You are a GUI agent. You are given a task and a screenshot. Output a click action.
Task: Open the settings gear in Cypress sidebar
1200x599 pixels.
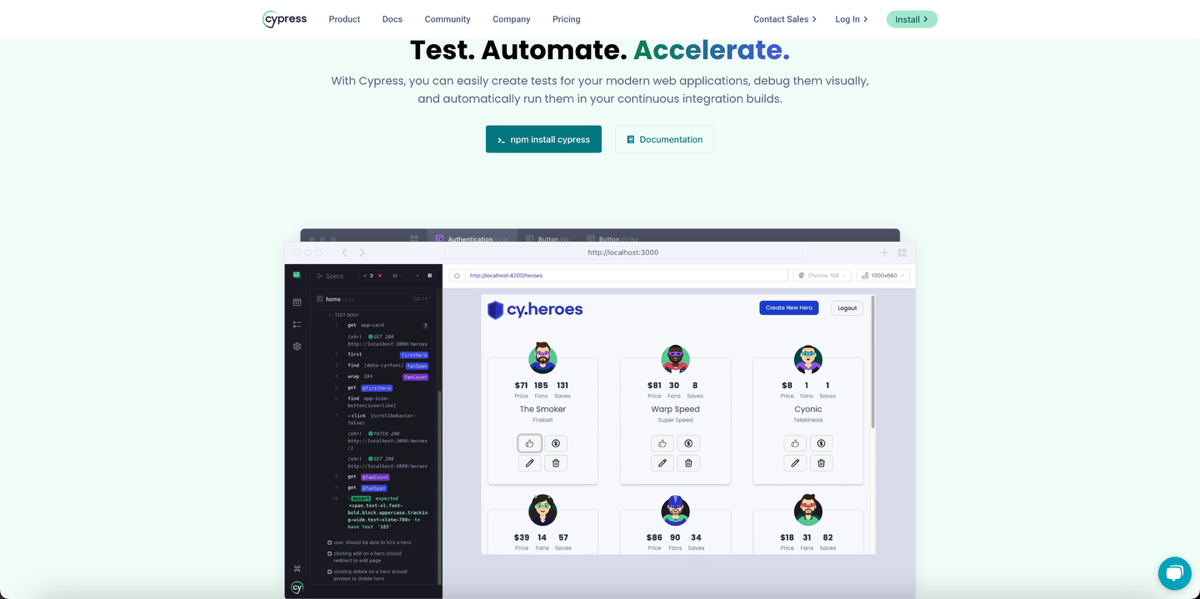coord(297,347)
